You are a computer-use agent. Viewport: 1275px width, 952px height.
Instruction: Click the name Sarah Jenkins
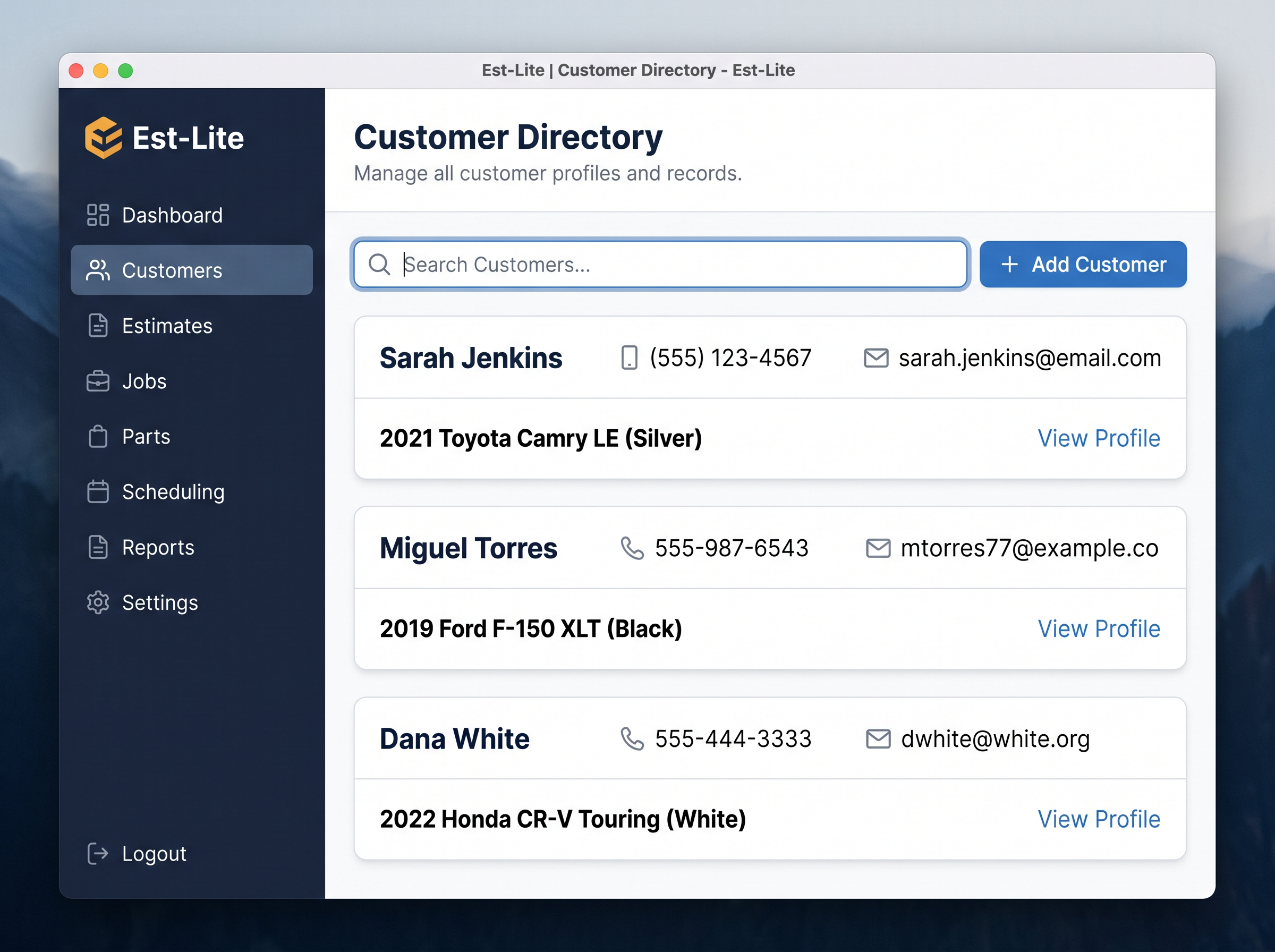tap(471, 358)
